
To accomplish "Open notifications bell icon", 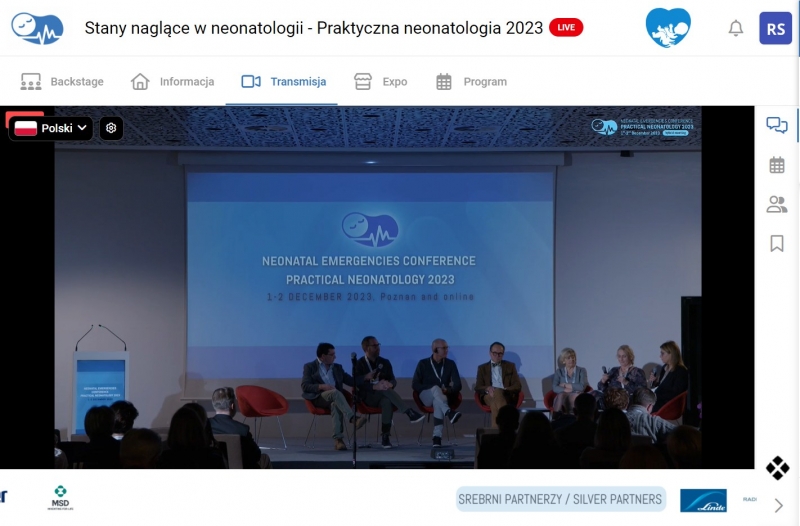I will coord(736,28).
